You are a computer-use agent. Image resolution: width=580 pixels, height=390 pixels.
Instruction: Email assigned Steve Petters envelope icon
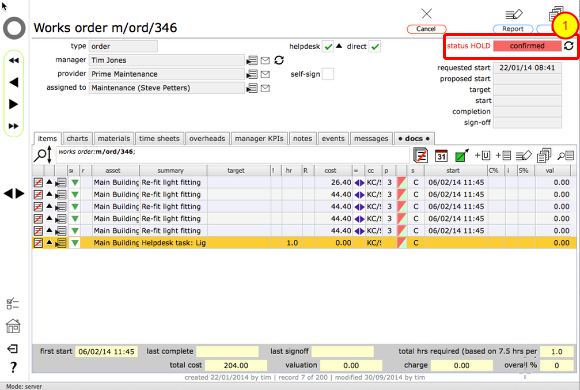tap(265, 88)
